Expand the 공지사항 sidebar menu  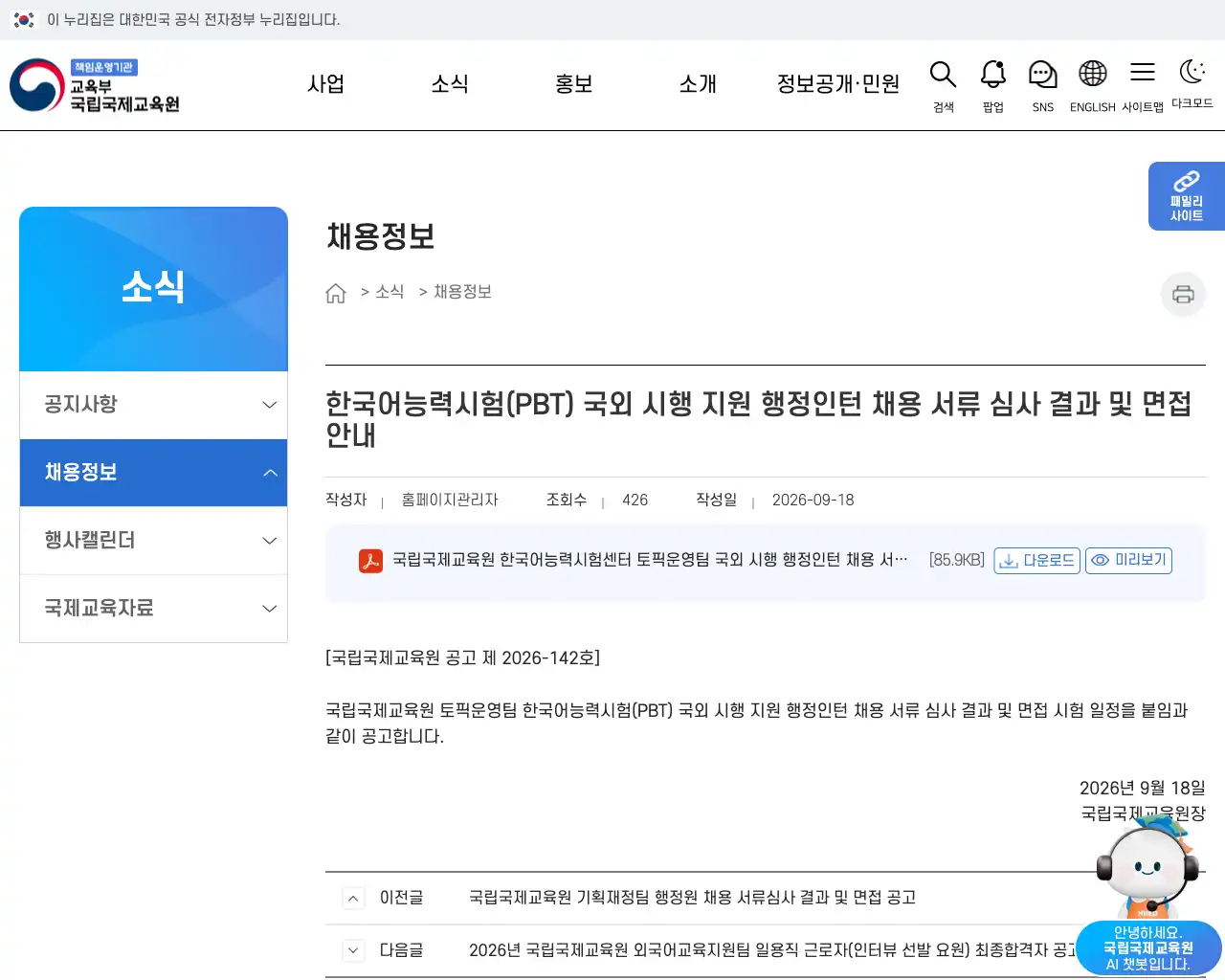(153, 405)
